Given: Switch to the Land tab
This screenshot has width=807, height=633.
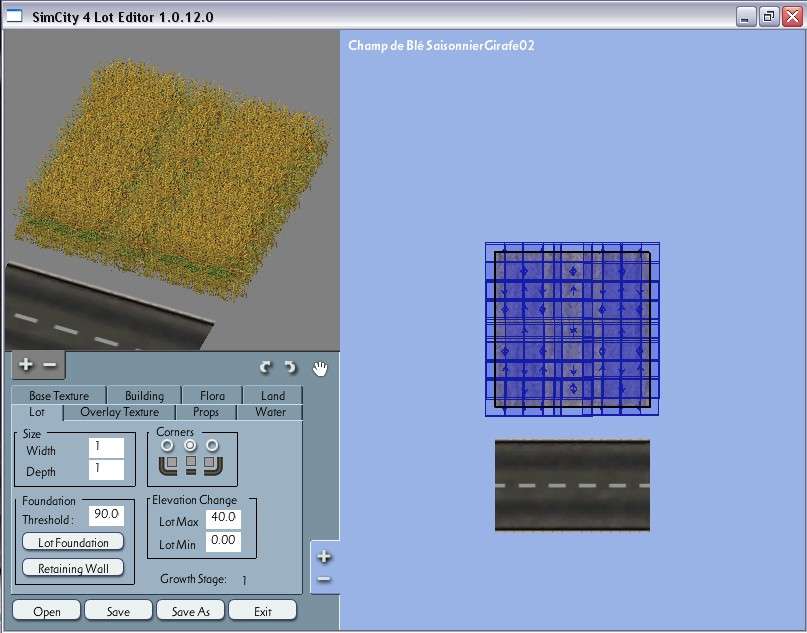Looking at the screenshot, I should coord(273,395).
